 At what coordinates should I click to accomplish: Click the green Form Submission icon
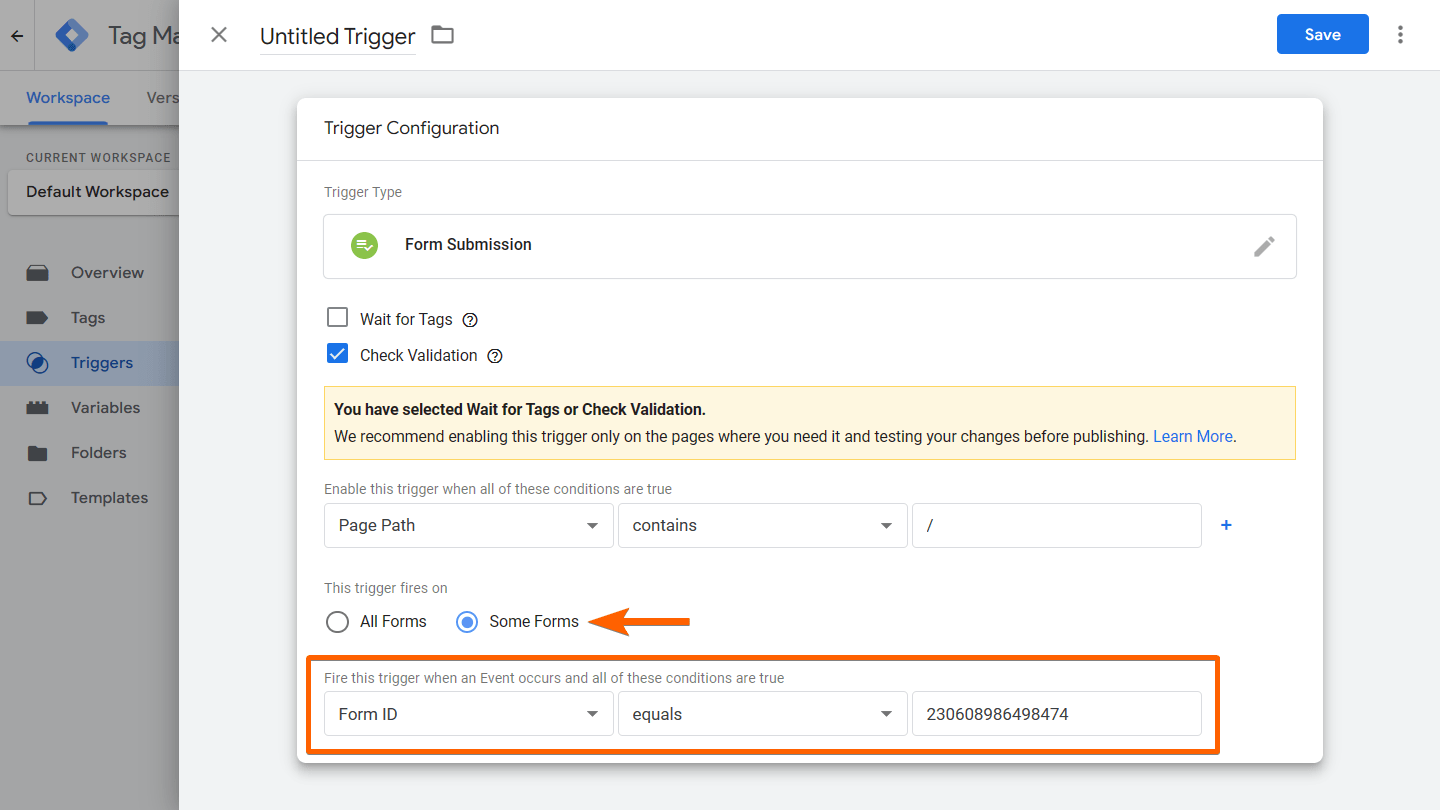(x=364, y=245)
